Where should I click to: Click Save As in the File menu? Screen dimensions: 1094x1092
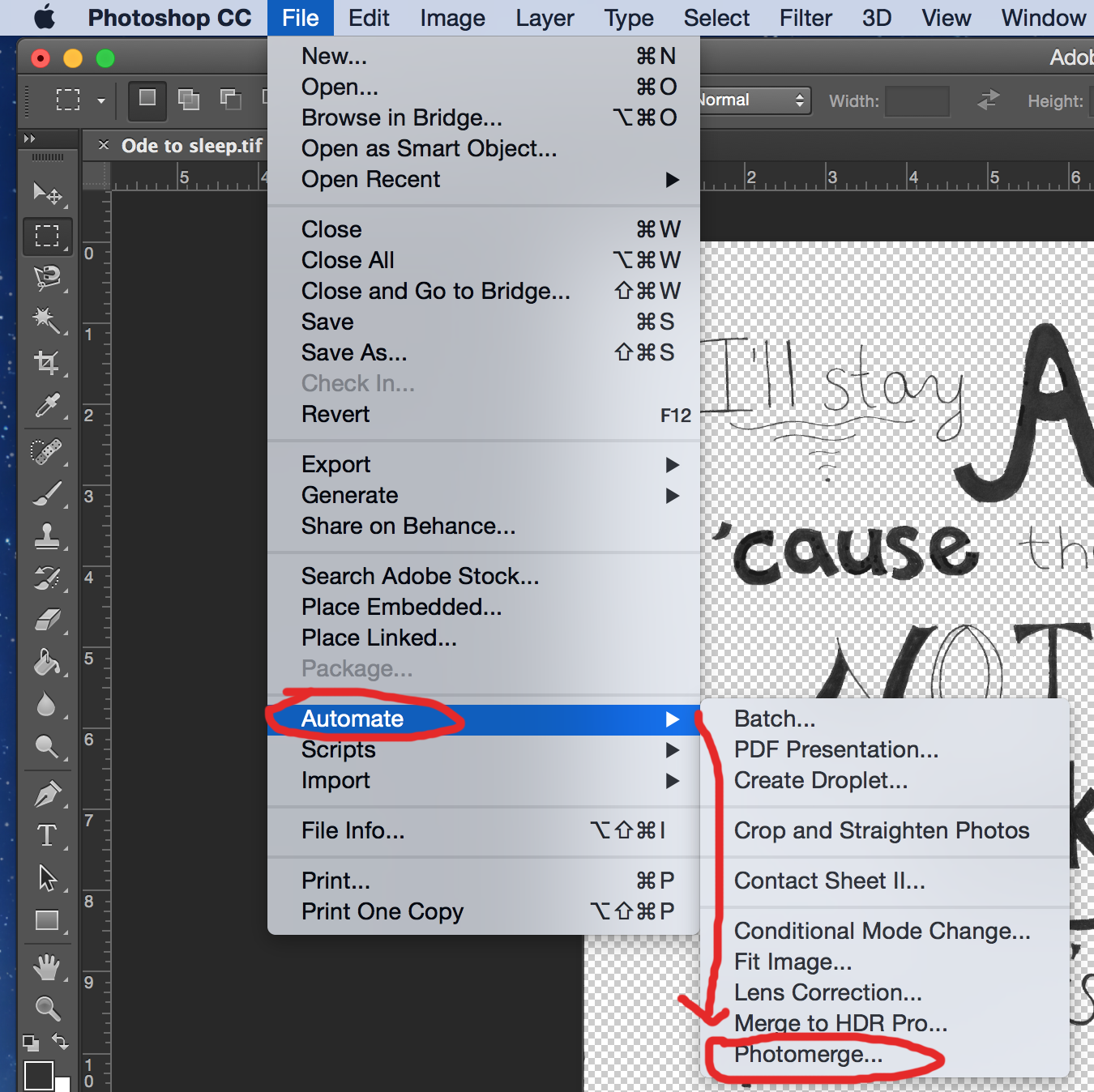click(354, 352)
